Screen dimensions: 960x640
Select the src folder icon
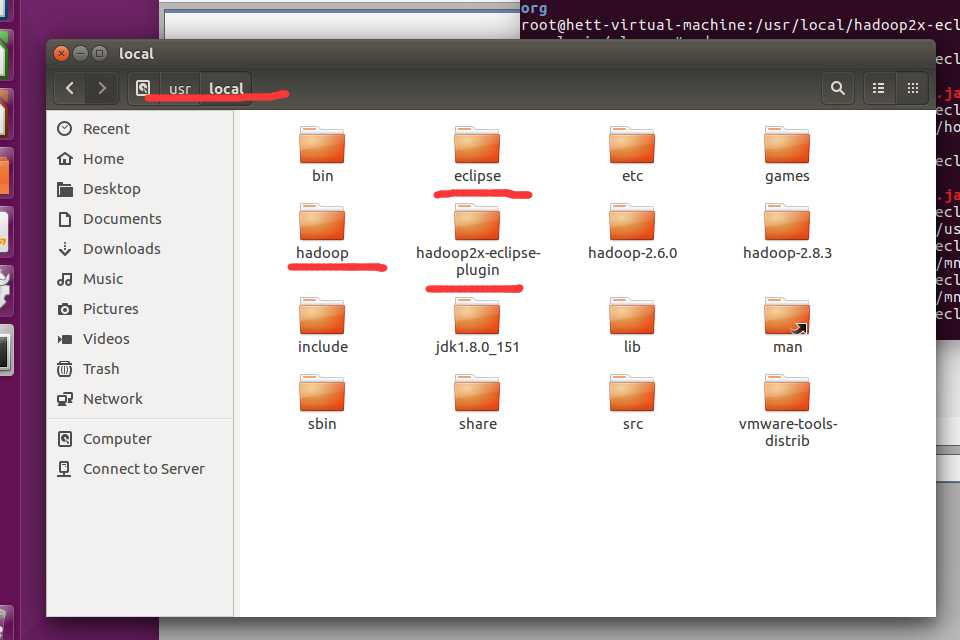coord(632,394)
